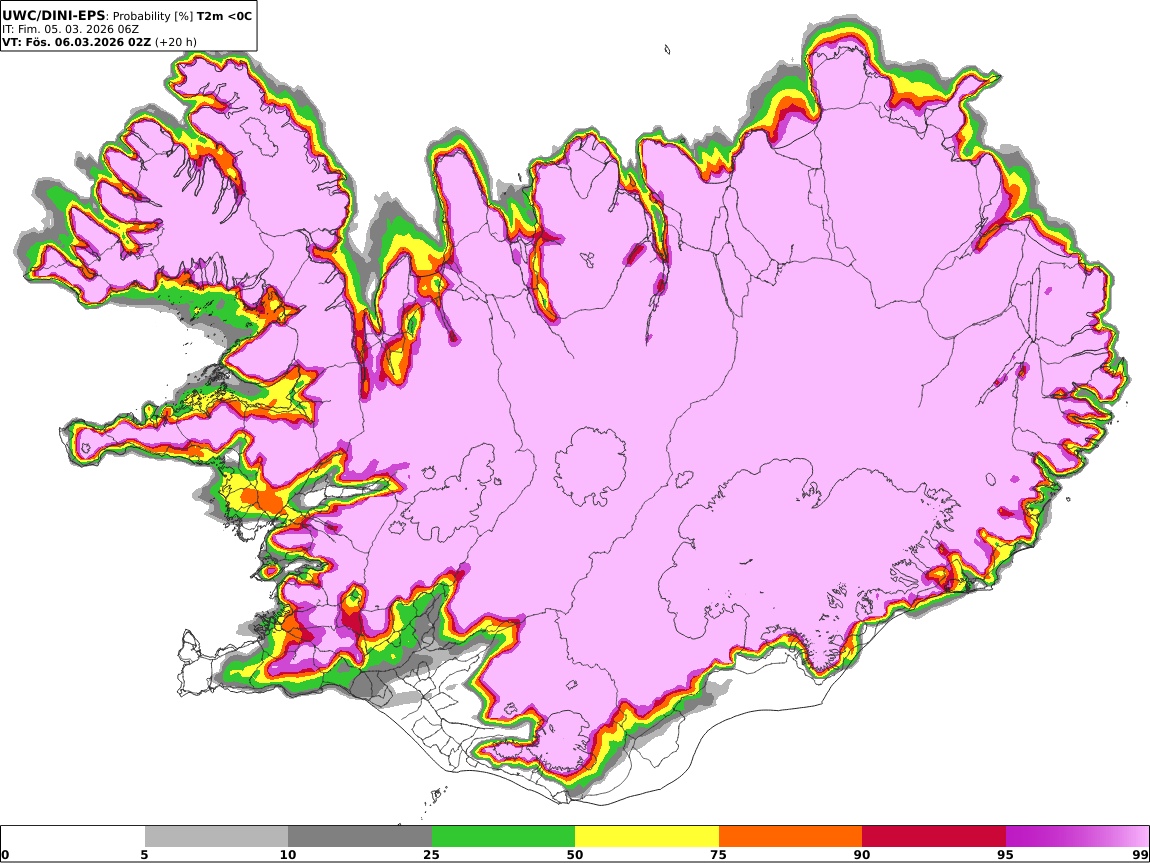Click the UWC/DINI-EPS title text

point(54,15)
